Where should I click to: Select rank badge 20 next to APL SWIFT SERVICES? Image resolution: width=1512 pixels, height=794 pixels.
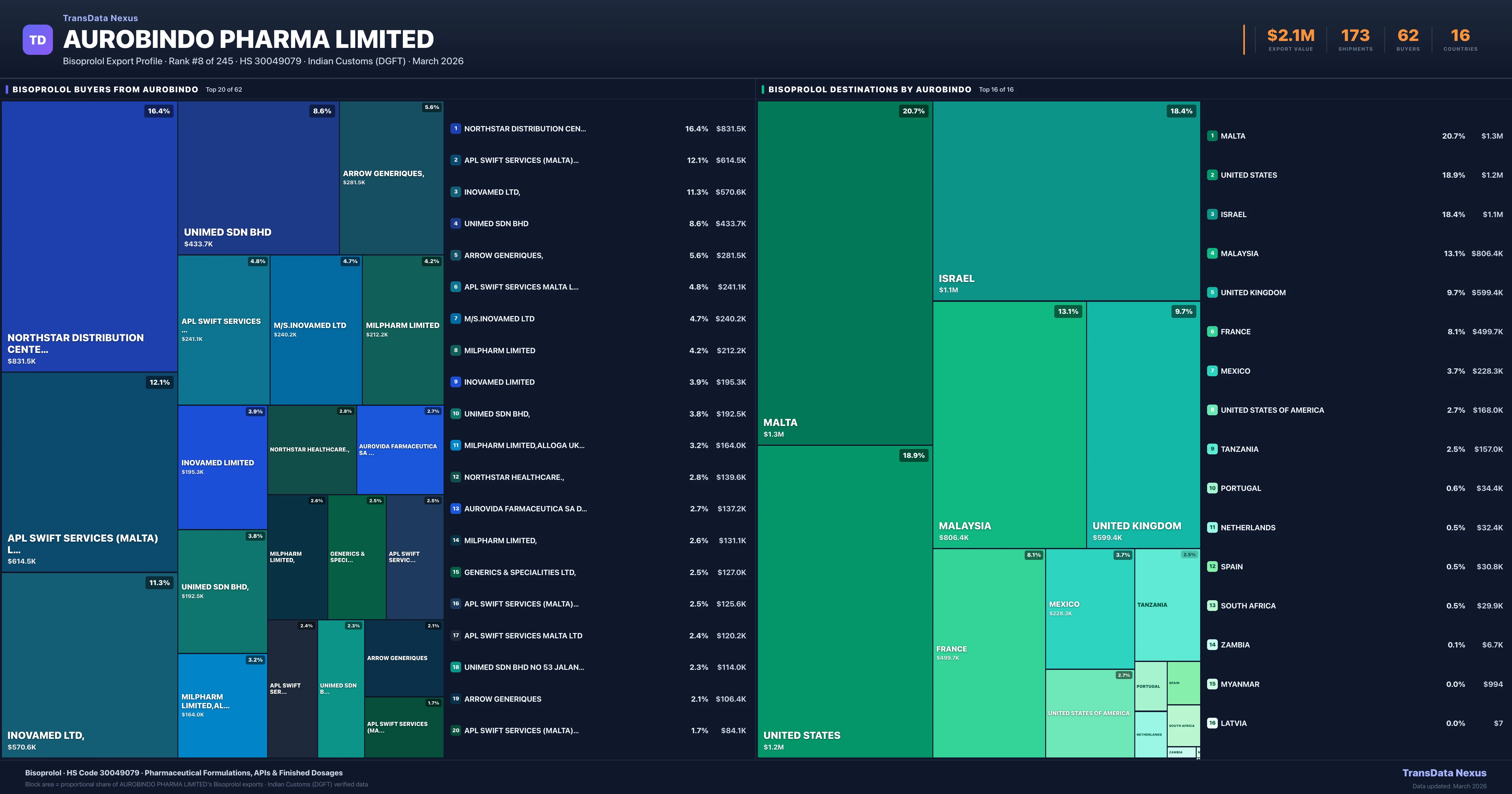(456, 731)
